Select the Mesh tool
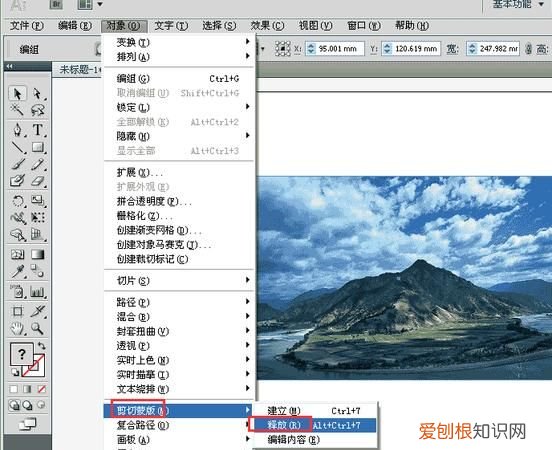This screenshot has width=552, height=450. (x=17, y=254)
